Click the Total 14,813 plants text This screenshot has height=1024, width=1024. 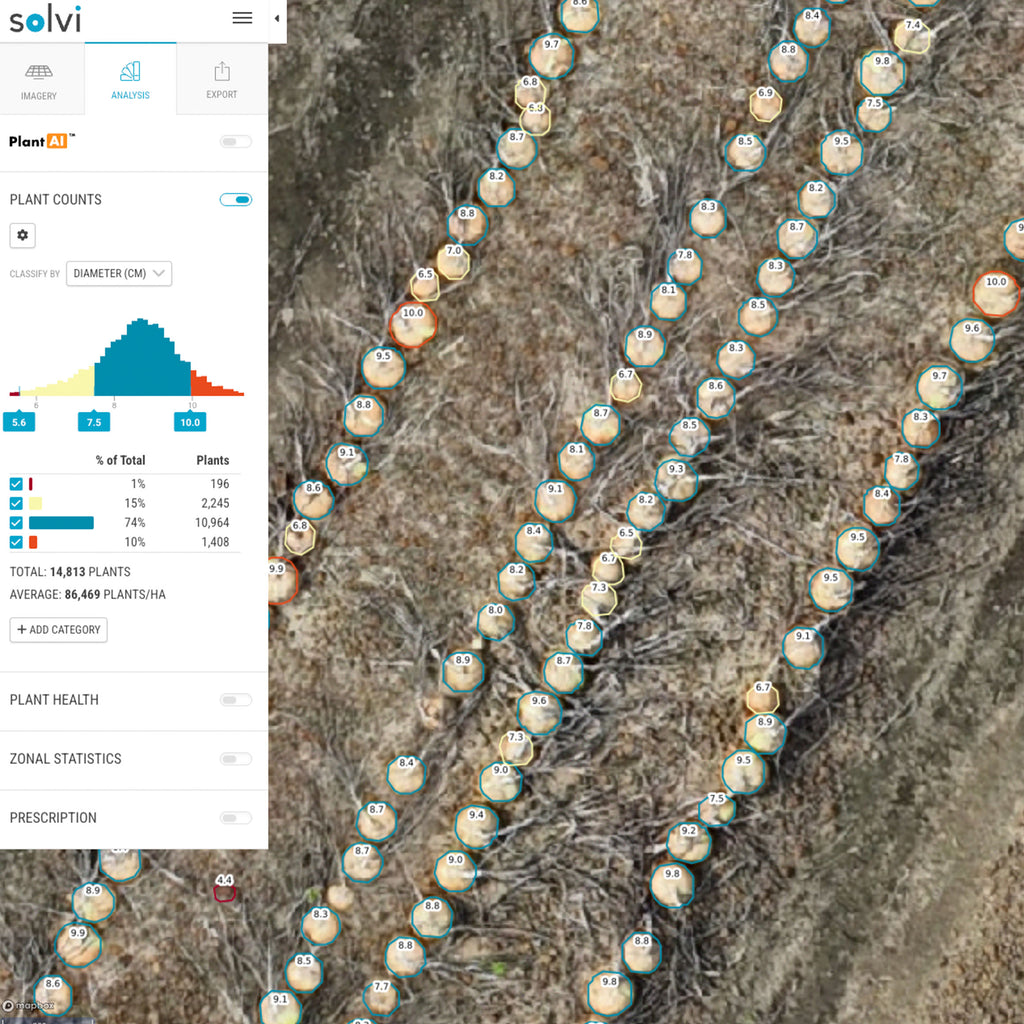pos(70,572)
